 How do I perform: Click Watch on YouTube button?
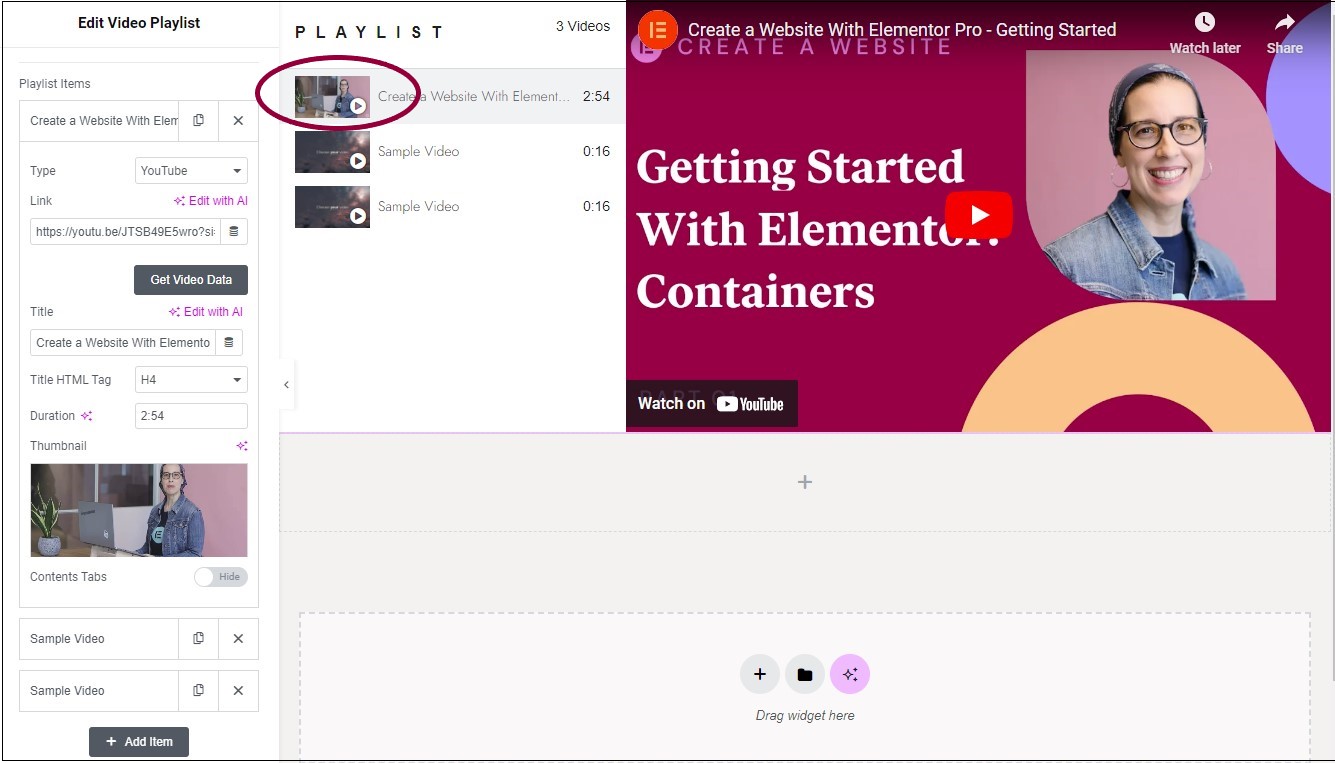pyautogui.click(x=711, y=404)
